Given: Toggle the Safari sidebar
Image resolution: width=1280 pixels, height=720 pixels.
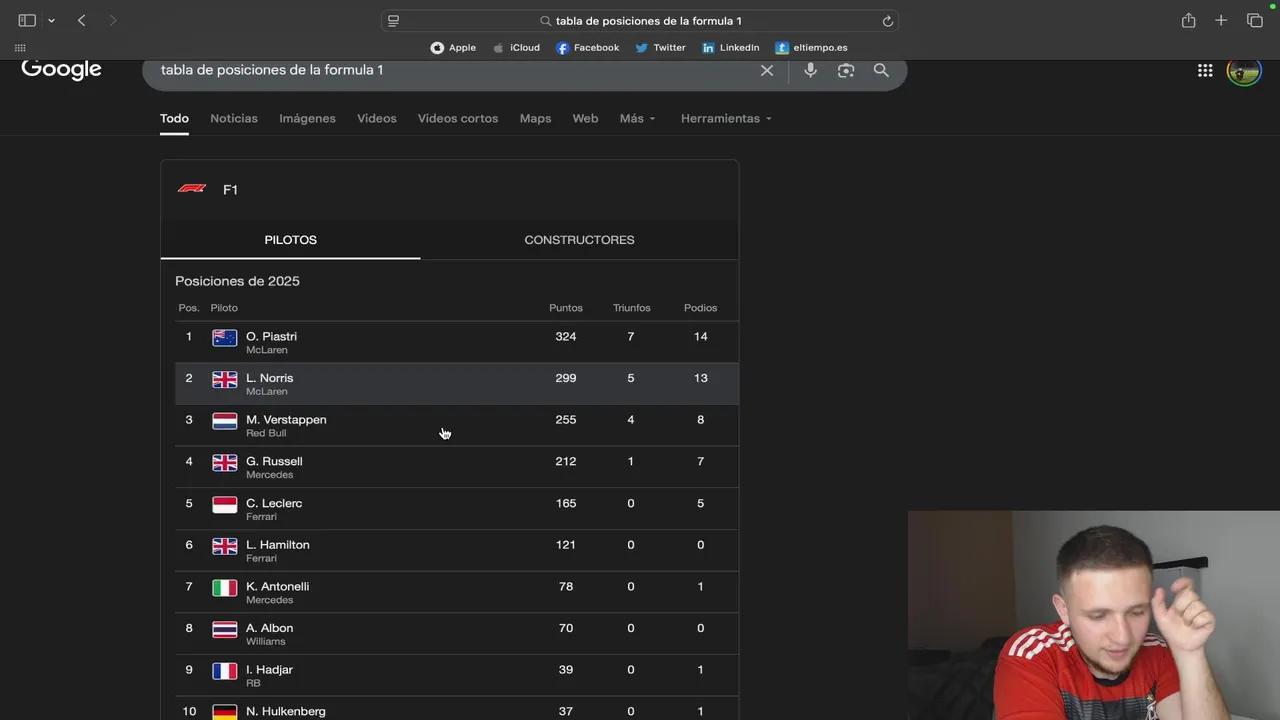Looking at the screenshot, I should coord(27,20).
